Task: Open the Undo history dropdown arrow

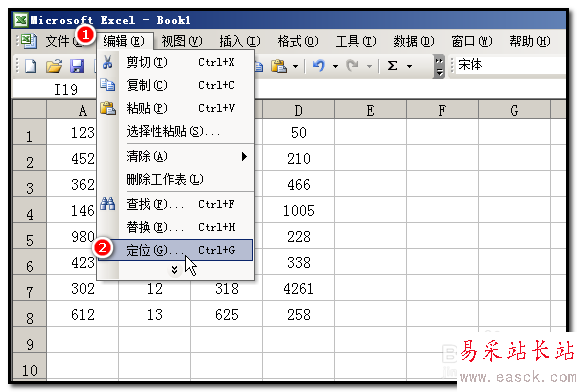Action: (x=335, y=67)
